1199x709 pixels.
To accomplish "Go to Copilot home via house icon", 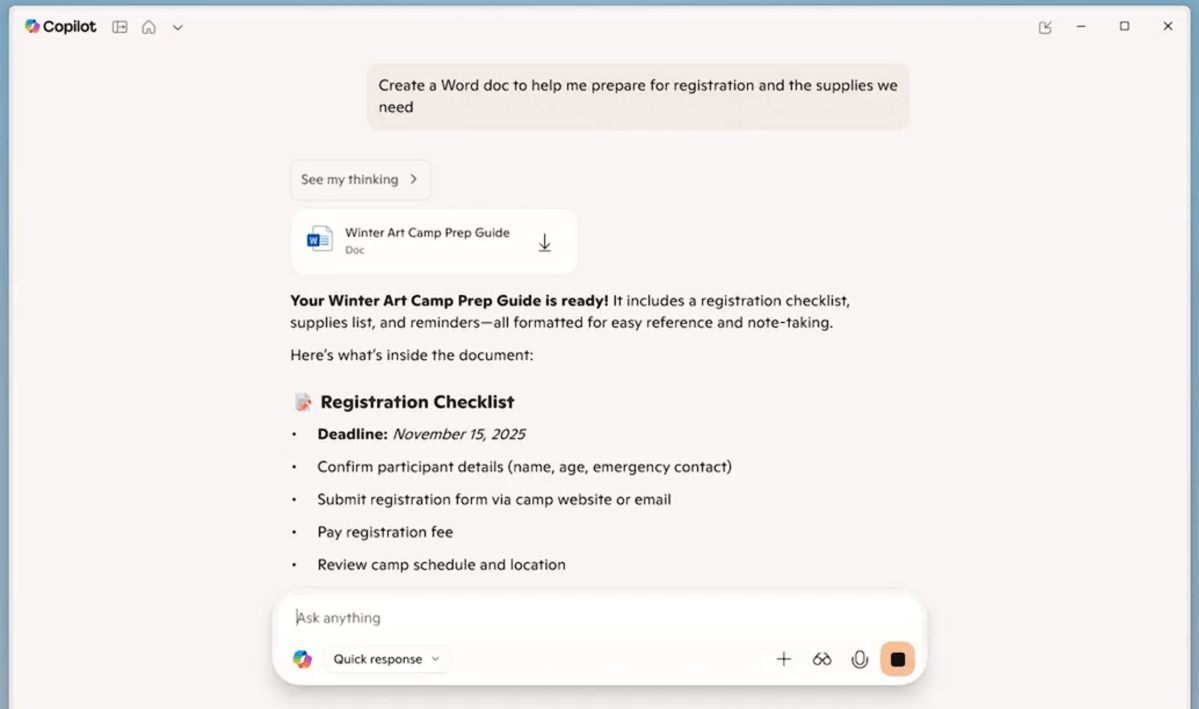I will pyautogui.click(x=149, y=27).
